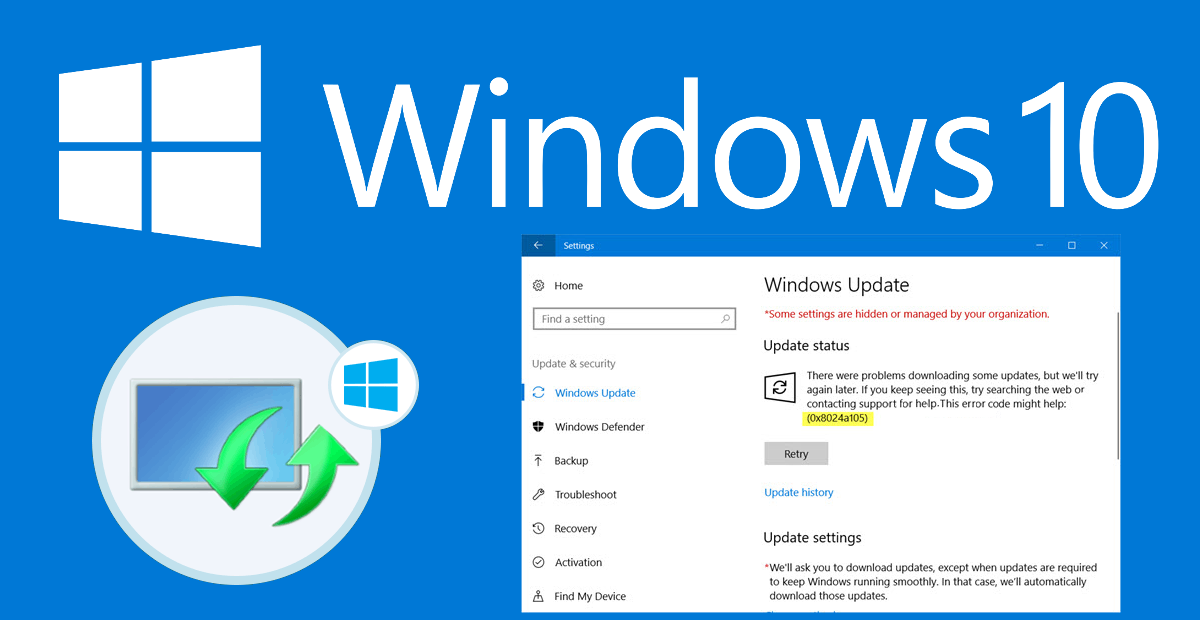Click the Find My Device person icon
1200x620 pixels.
click(539, 597)
